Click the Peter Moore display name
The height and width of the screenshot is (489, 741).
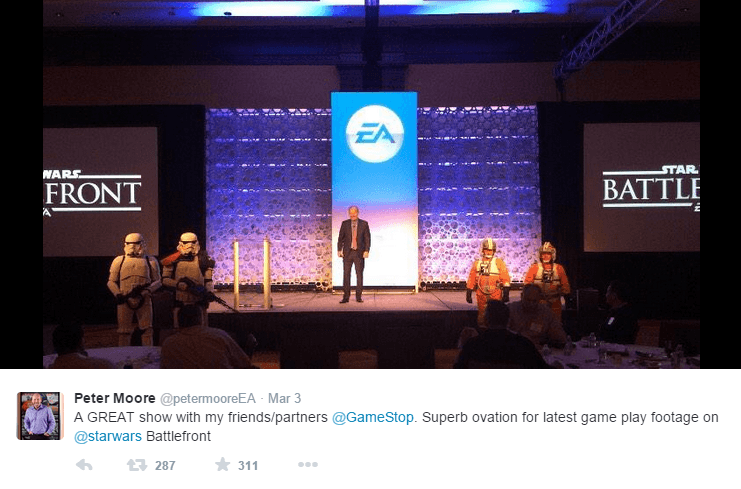pos(115,398)
